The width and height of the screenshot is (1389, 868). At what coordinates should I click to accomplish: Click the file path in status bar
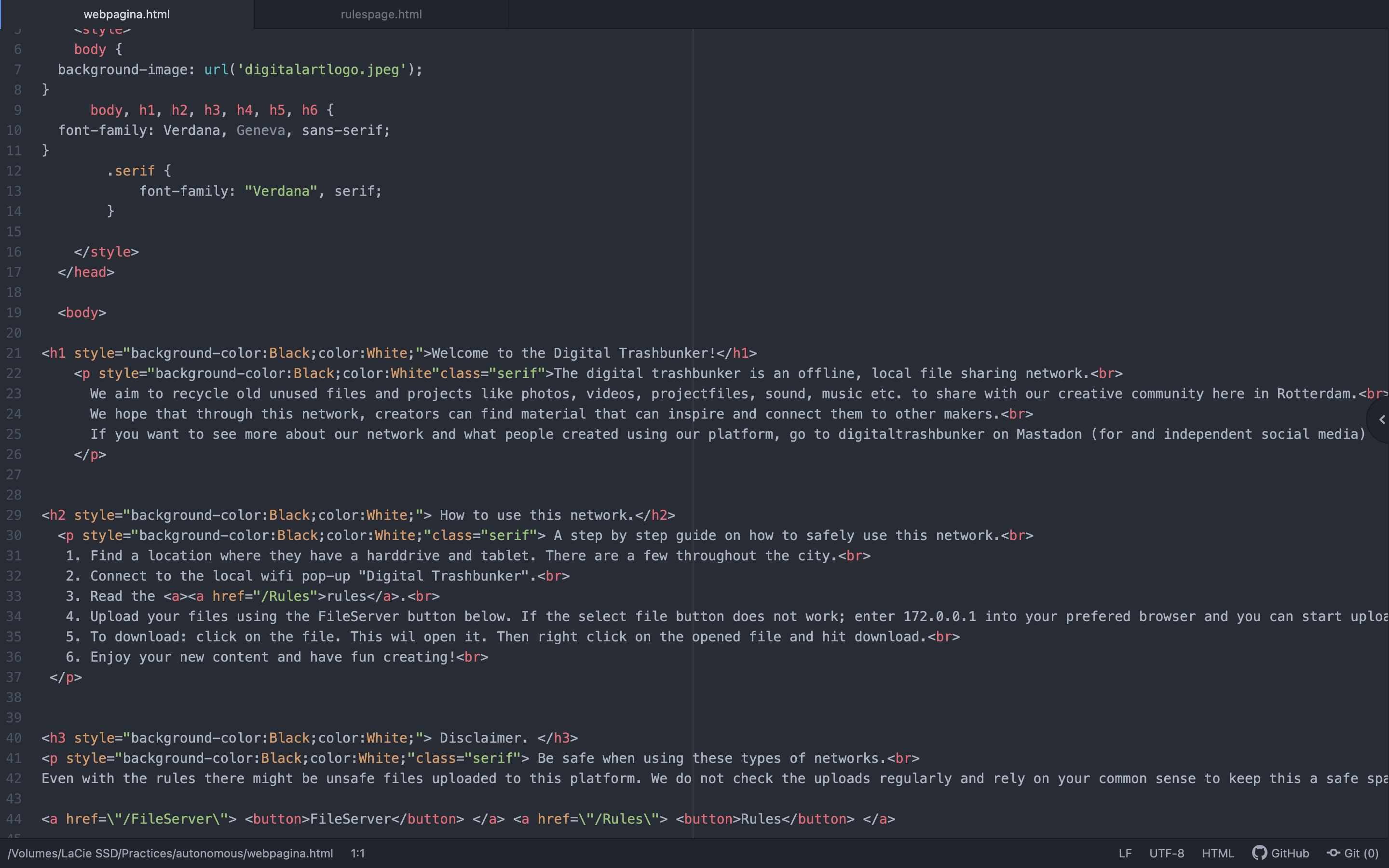coord(170,853)
